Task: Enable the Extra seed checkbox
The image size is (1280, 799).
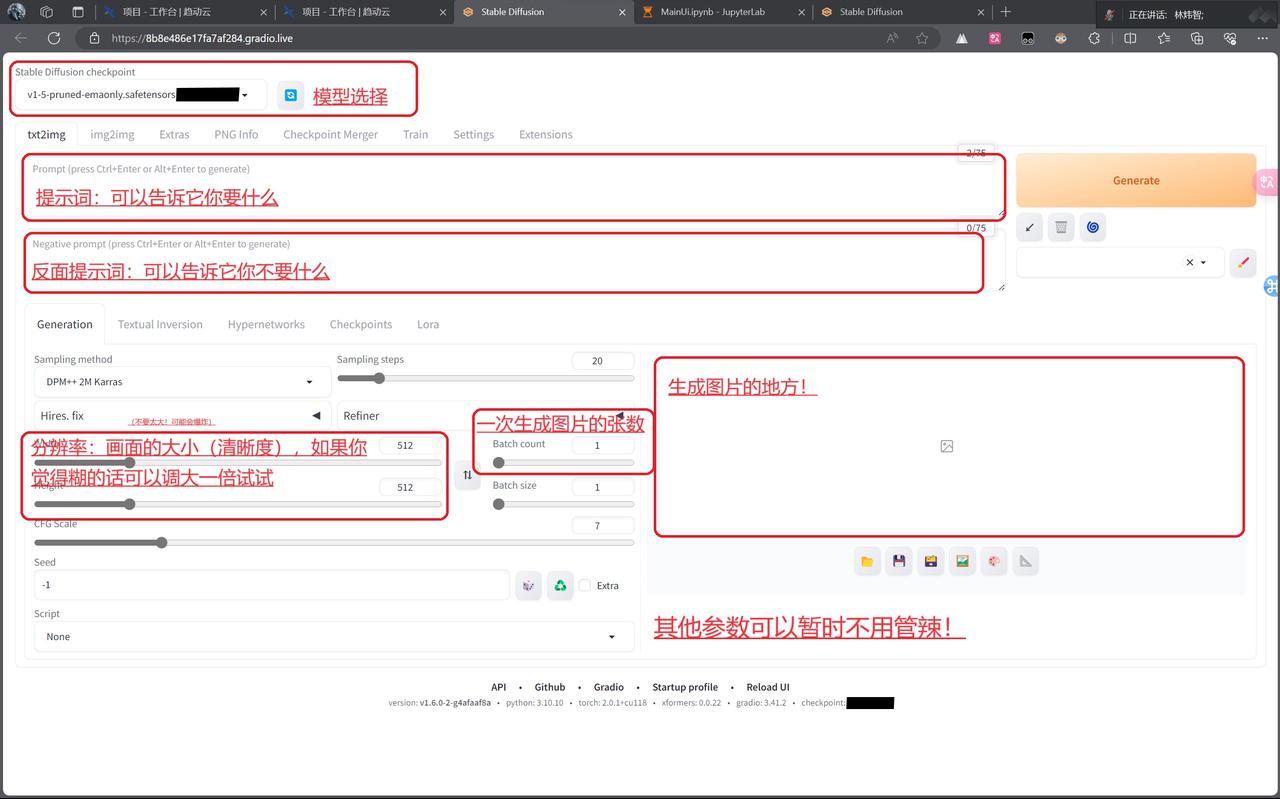Action: pyautogui.click(x=585, y=585)
